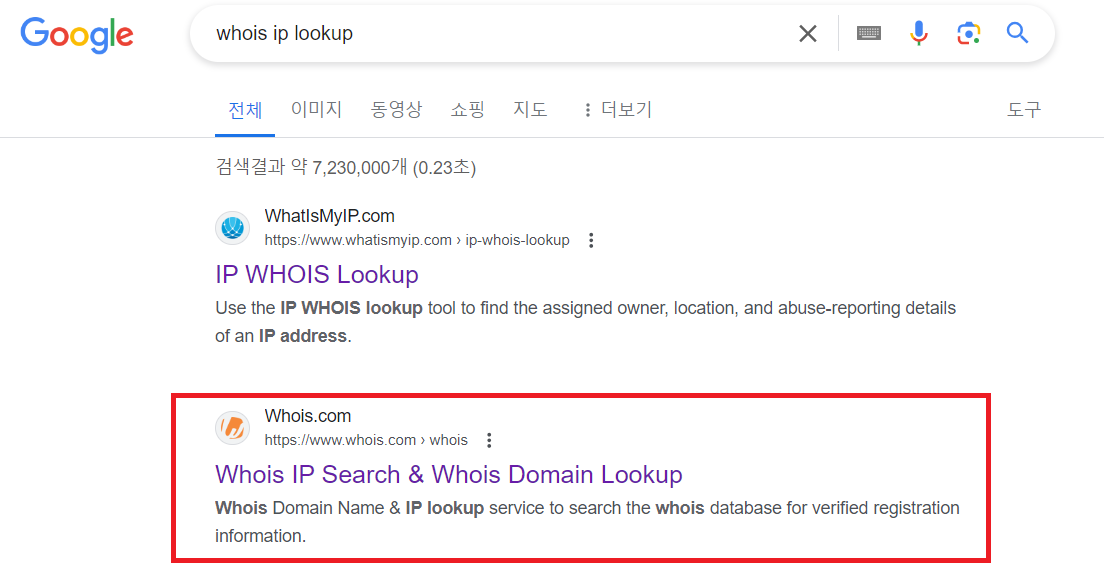Expand the 더보기 menu
The width and height of the screenshot is (1104, 574).
point(617,110)
